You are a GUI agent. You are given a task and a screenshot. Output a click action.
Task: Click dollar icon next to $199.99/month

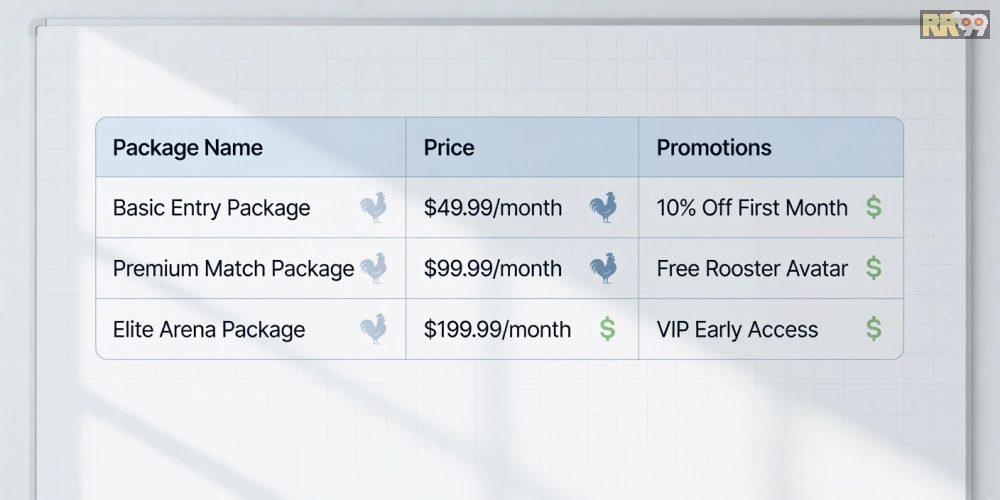pyautogui.click(x=607, y=329)
